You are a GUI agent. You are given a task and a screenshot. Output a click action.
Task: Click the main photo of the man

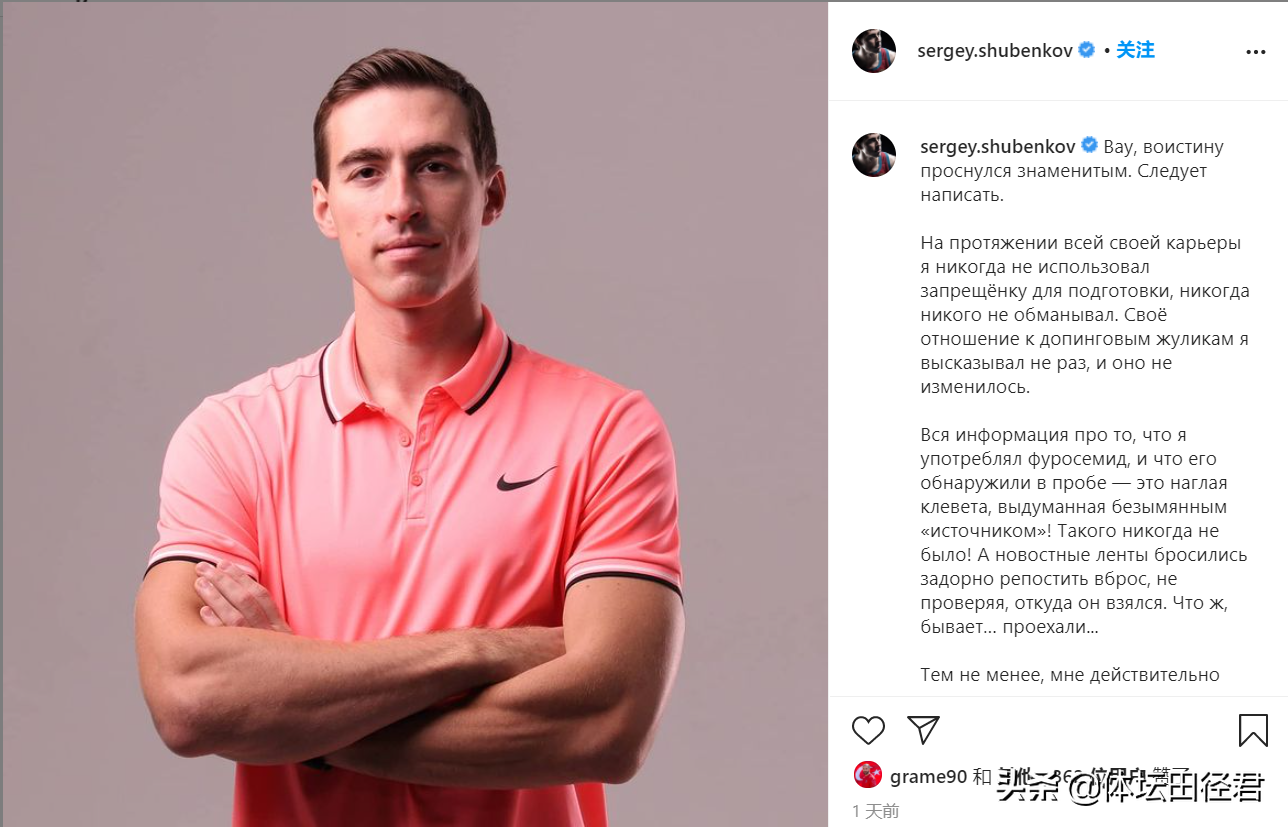tap(414, 414)
